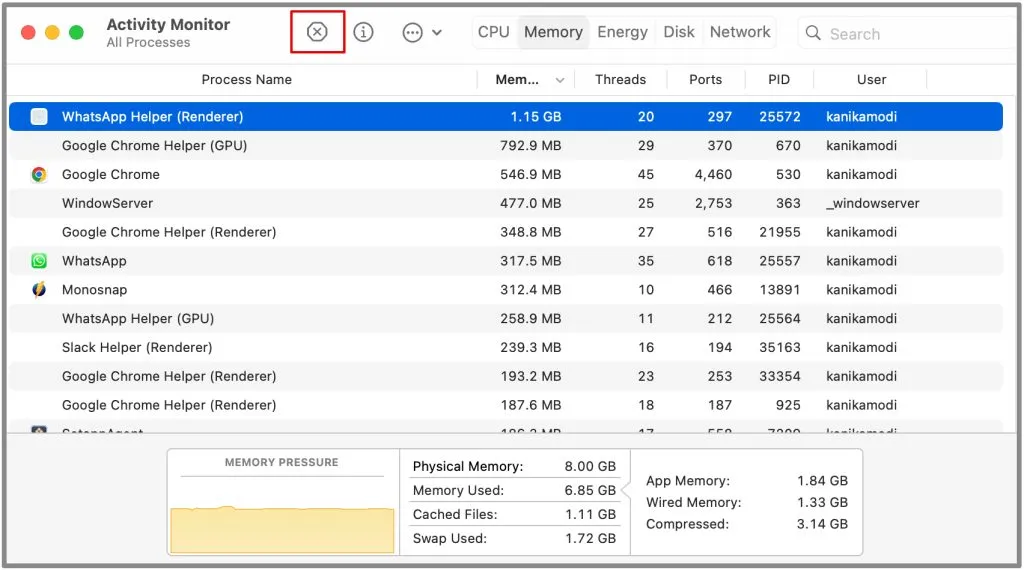Click the 1.15 GB memory value
1024x570 pixels.
pos(536,117)
